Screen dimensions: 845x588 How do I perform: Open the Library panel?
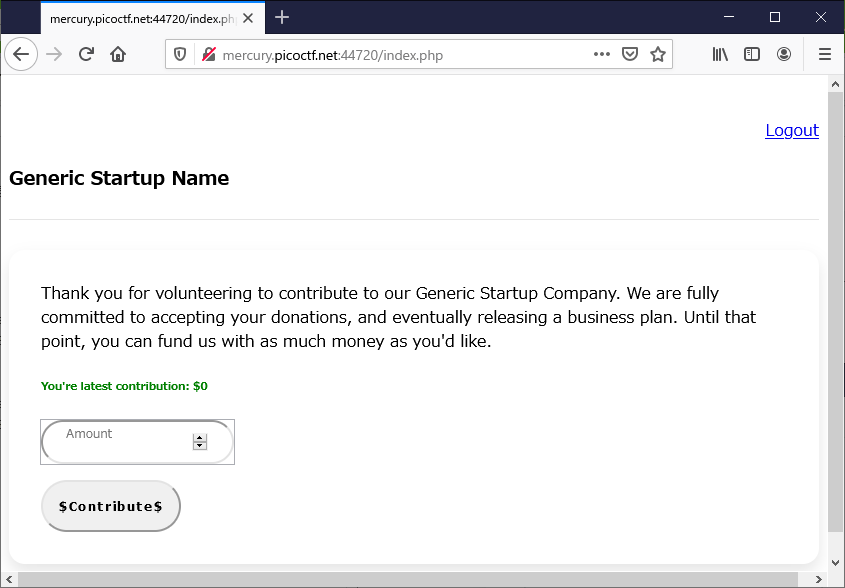click(x=720, y=55)
